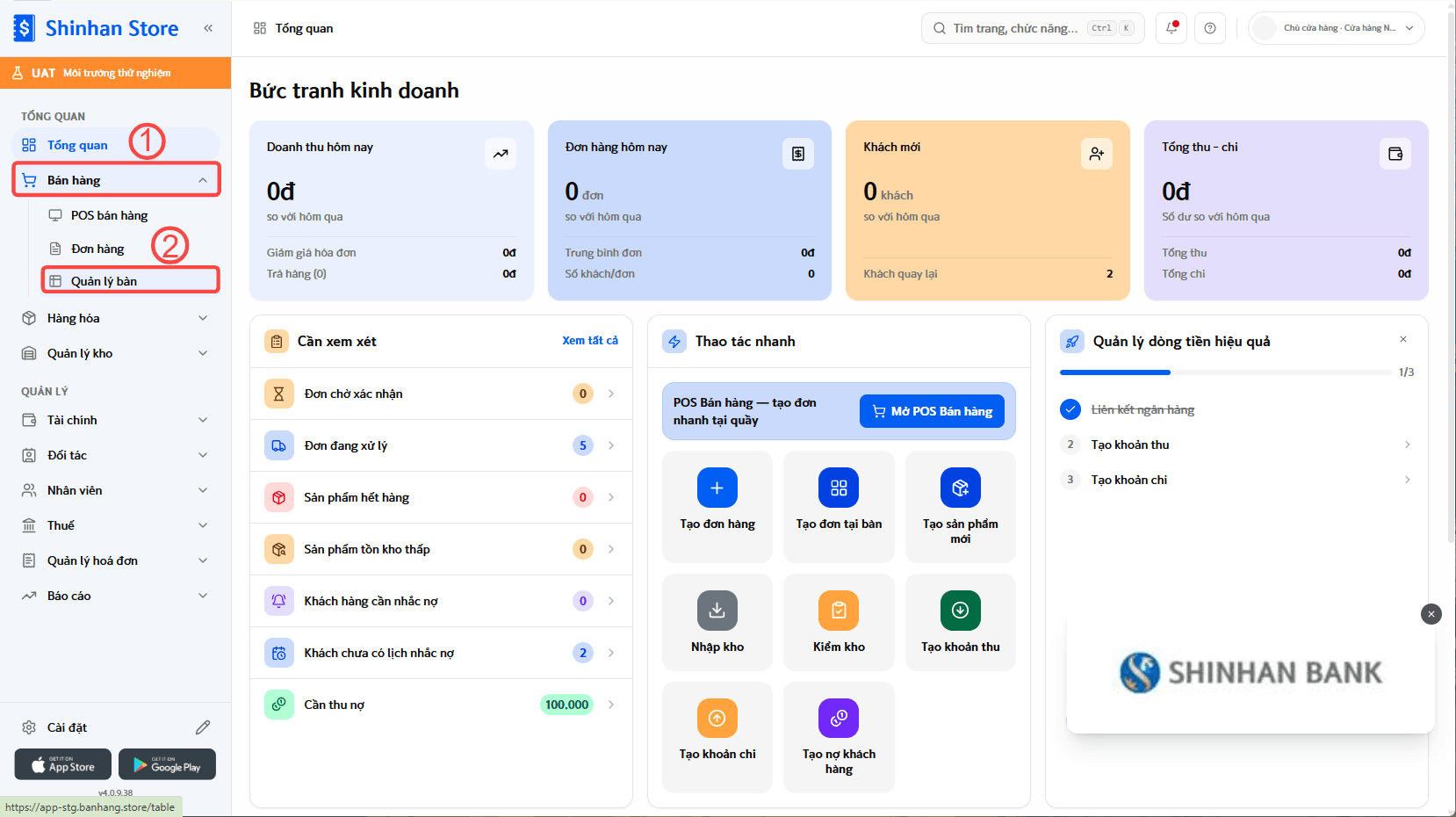This screenshot has width=1456, height=817.
Task: Collapse the sidebar with the double-chevron icon
Action: click(x=208, y=28)
